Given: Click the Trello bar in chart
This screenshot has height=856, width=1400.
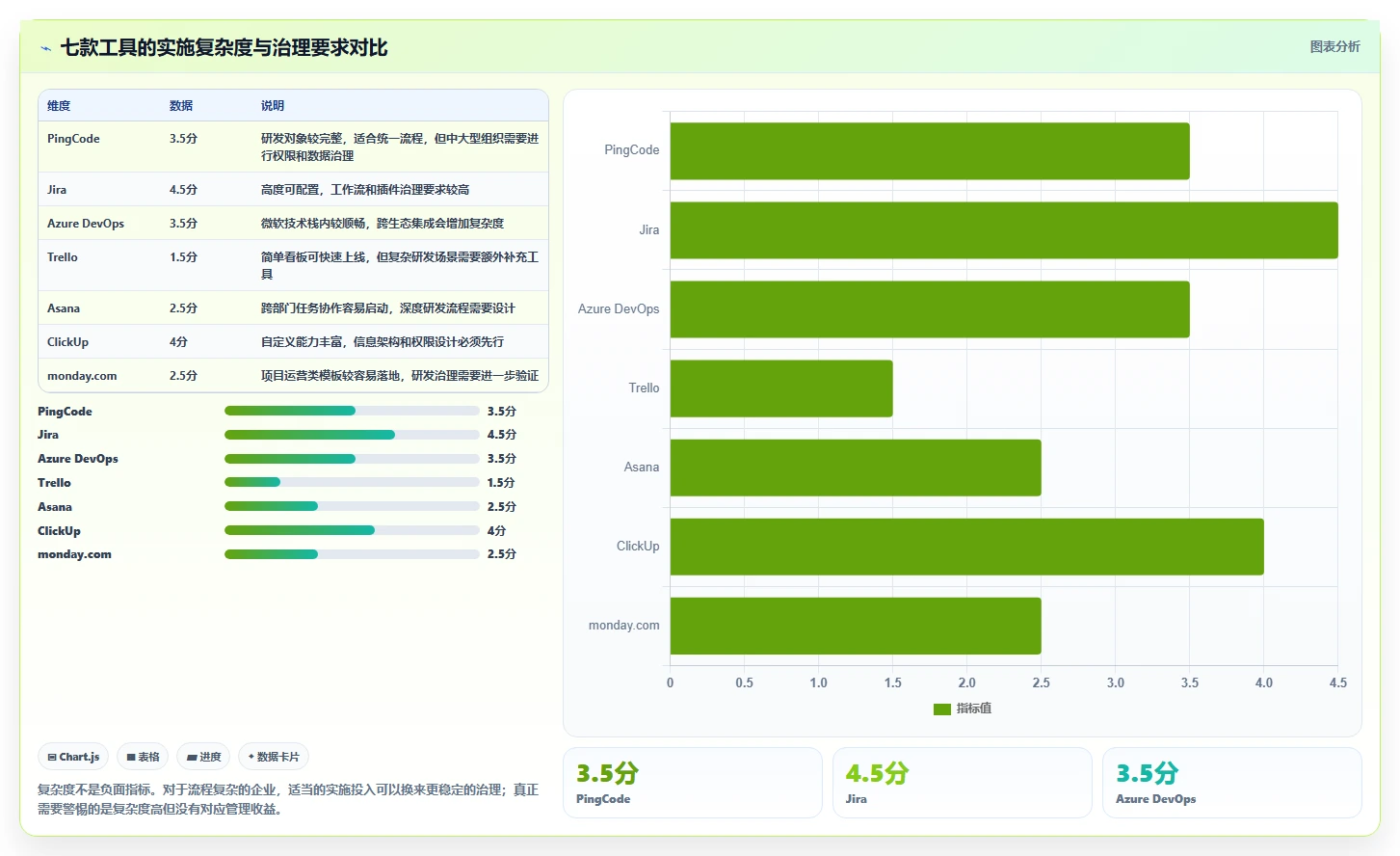Looking at the screenshot, I should coord(781,388).
